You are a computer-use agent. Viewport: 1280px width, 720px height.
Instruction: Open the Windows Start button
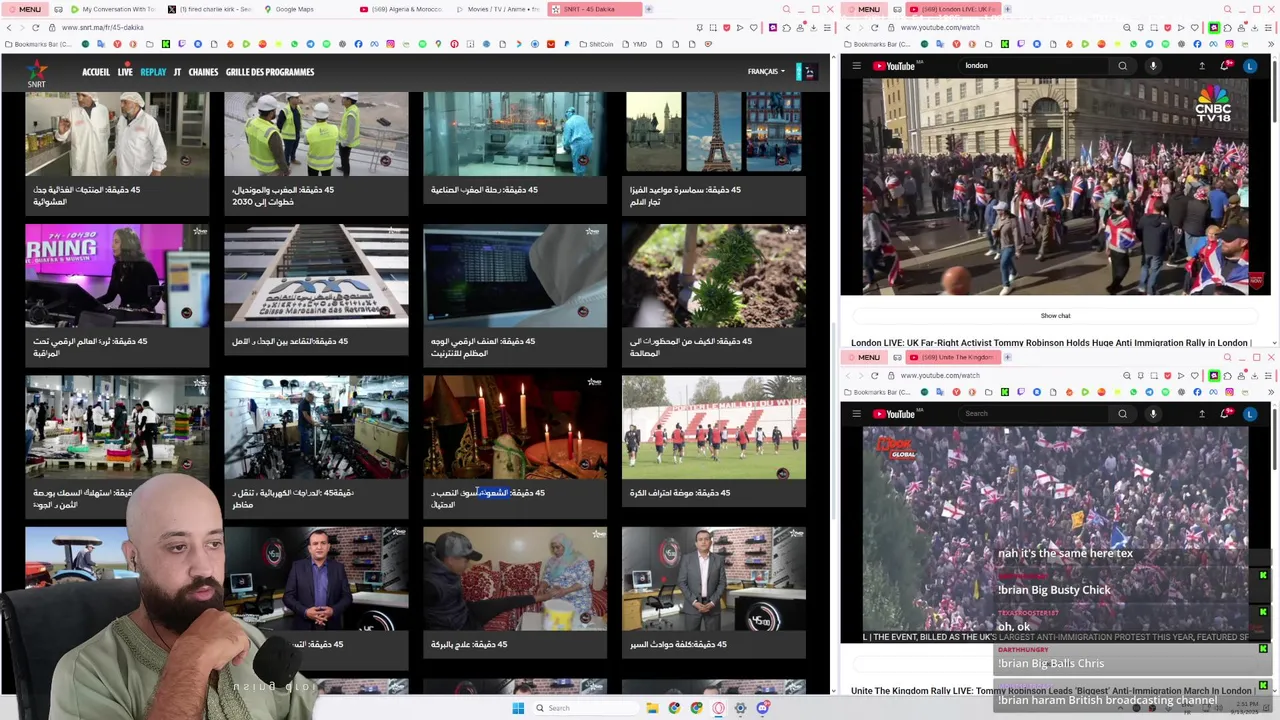coord(518,708)
